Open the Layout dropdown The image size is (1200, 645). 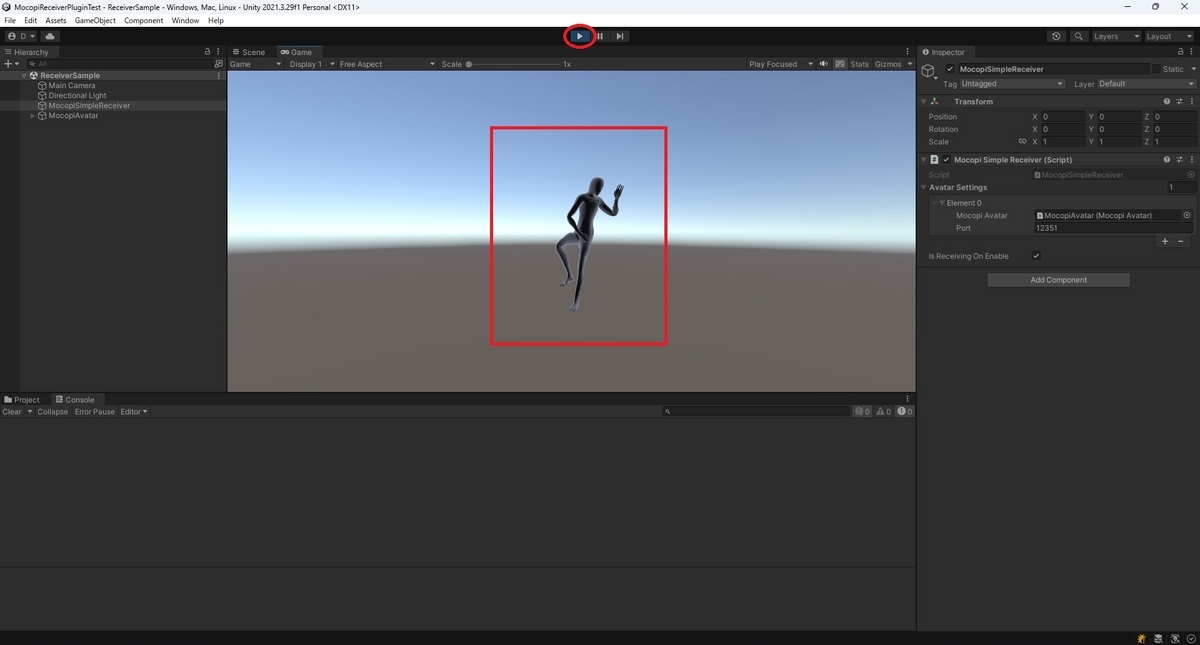[x=1167, y=36]
